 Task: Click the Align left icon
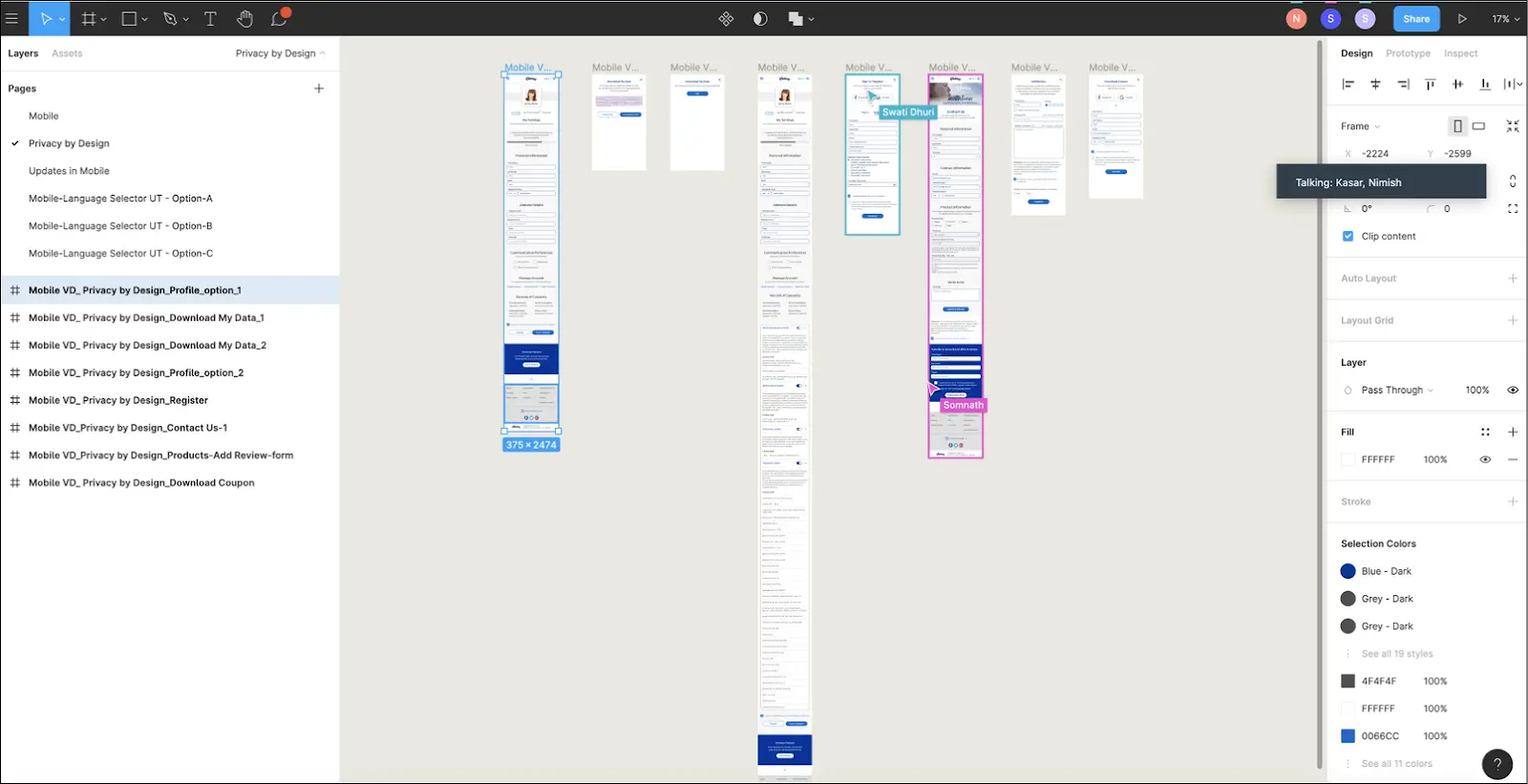click(x=1348, y=84)
